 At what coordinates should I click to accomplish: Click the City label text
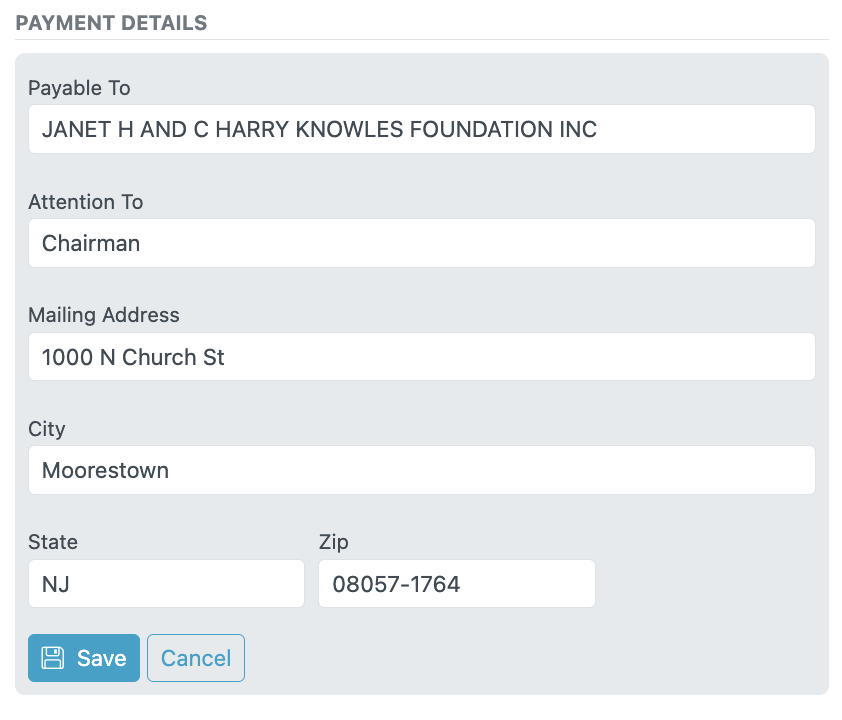pyautogui.click(x=47, y=429)
